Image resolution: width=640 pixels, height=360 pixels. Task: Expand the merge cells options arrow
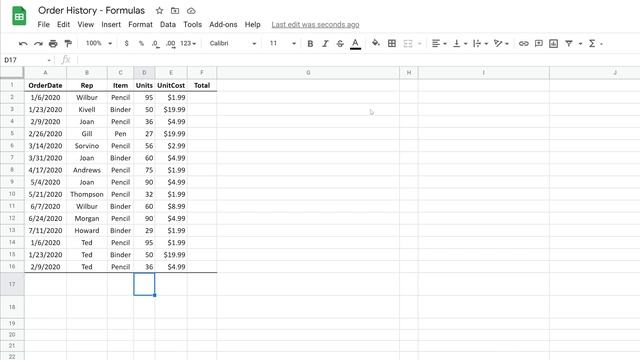(420, 44)
